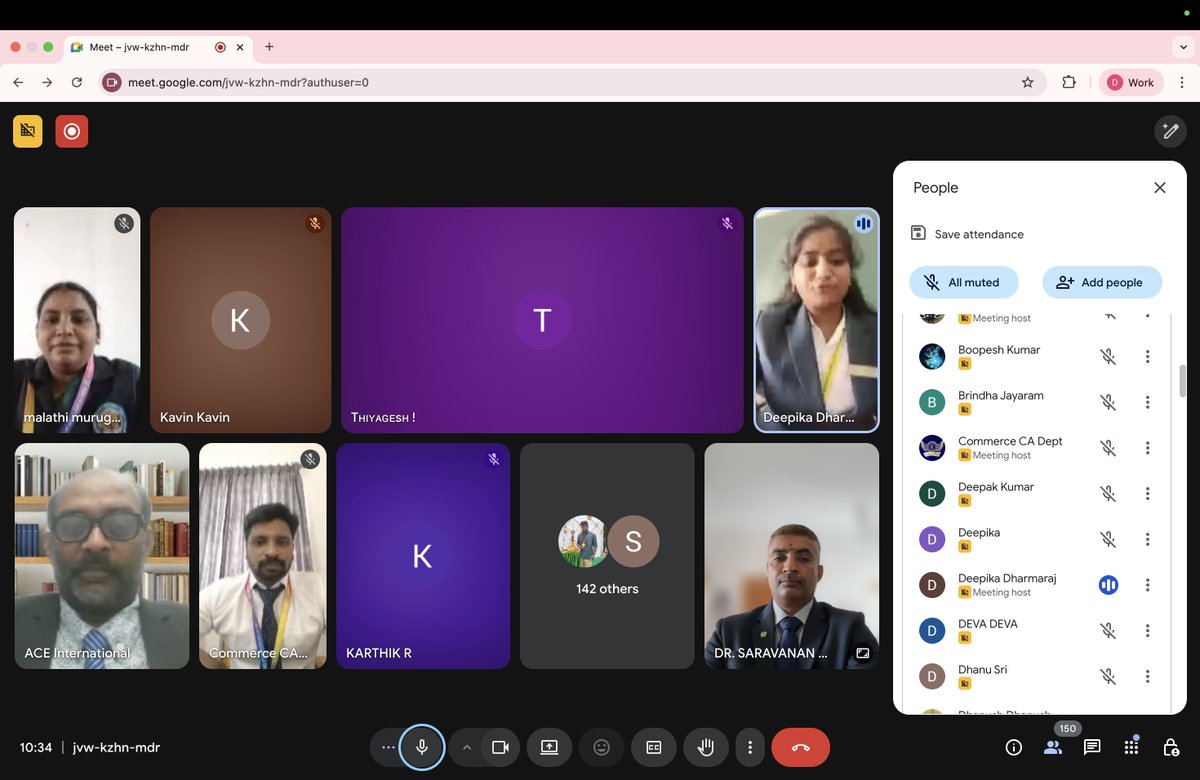The height and width of the screenshot is (780, 1200).
Task: Bookmark this page with star icon
Action: (1027, 82)
